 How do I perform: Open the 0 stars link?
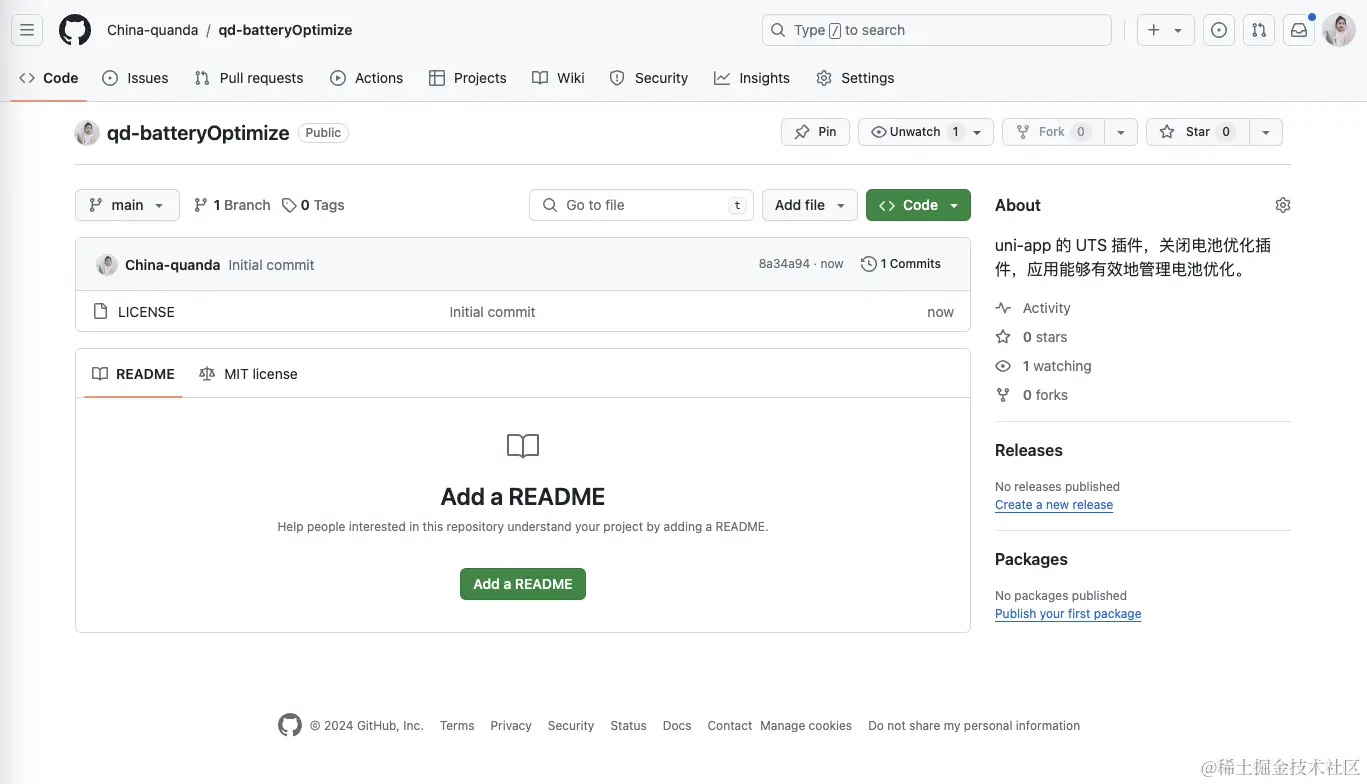1044,337
